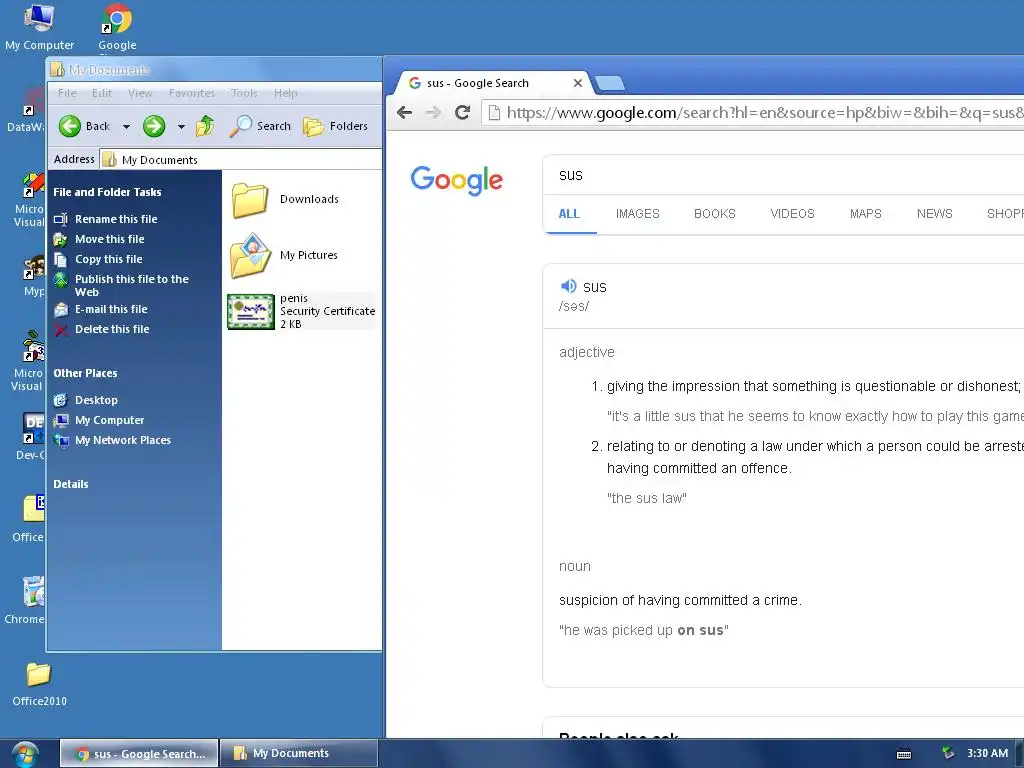The height and width of the screenshot is (768, 1024).
Task: Open Search in Explorer toolbar
Action: pyautogui.click(x=260, y=126)
